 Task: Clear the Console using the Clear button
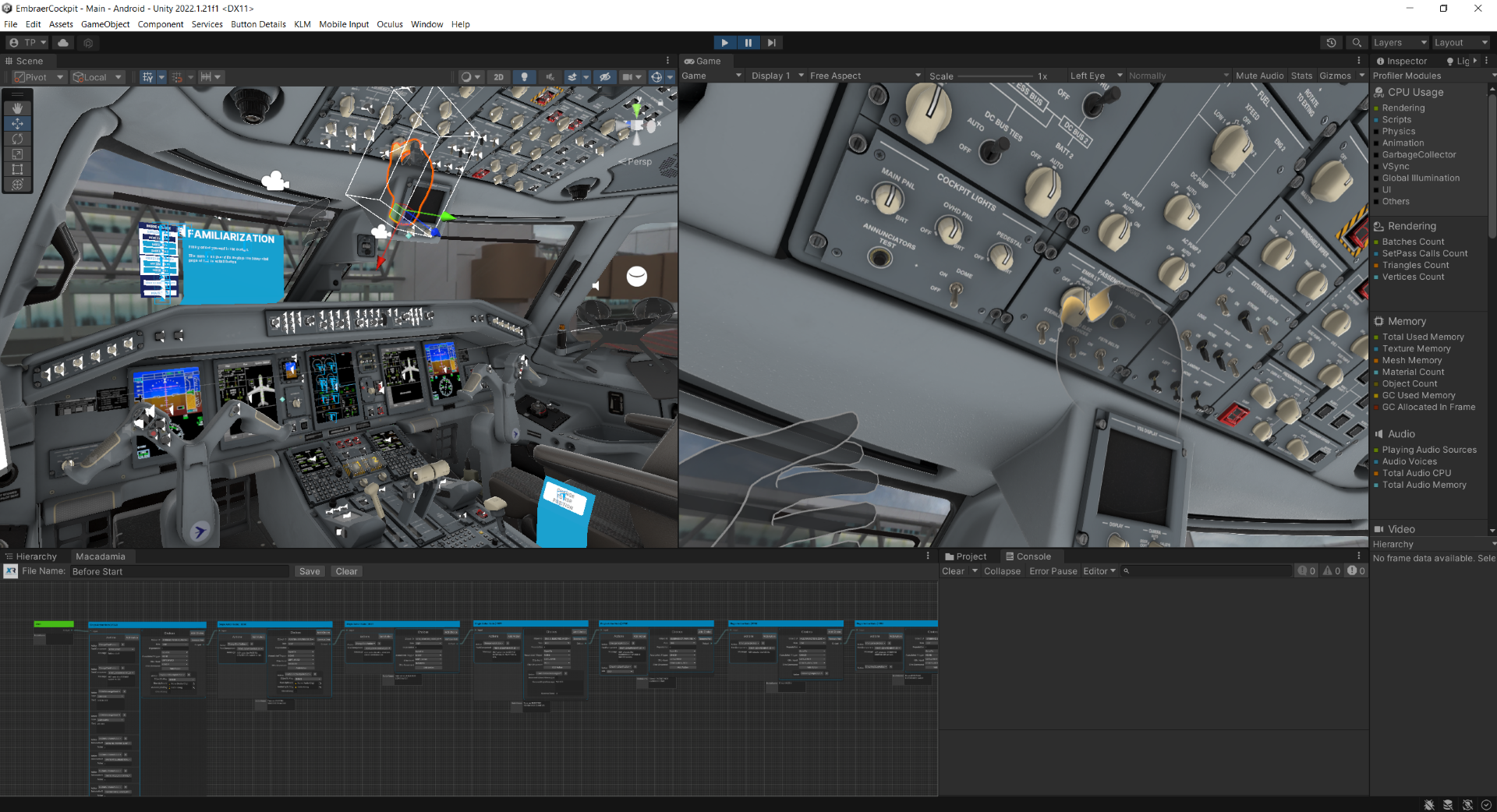click(x=953, y=571)
